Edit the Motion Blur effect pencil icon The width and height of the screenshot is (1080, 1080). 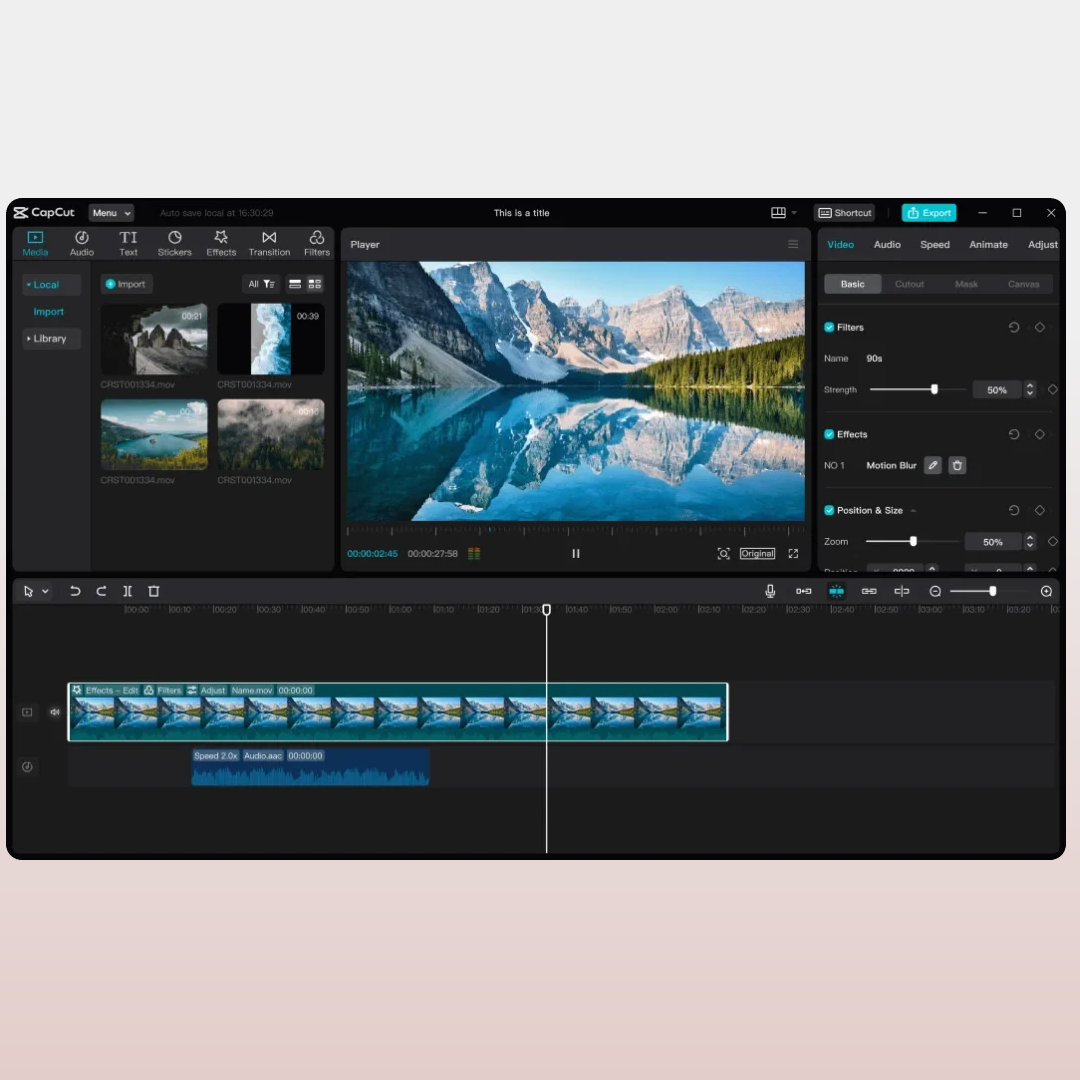[933, 465]
